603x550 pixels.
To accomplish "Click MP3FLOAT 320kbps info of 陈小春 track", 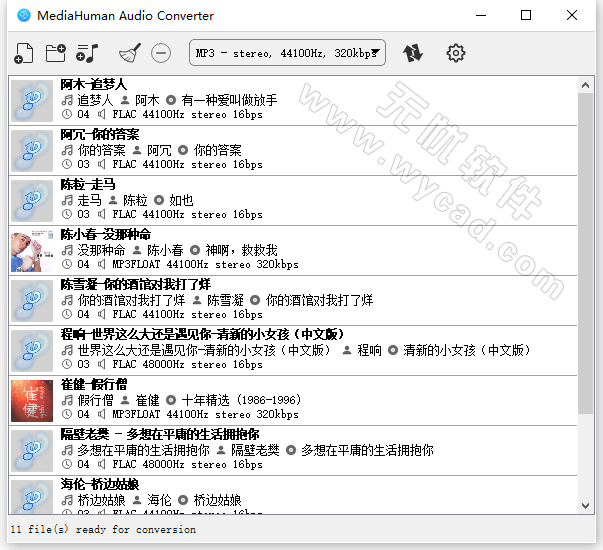I will (205, 265).
